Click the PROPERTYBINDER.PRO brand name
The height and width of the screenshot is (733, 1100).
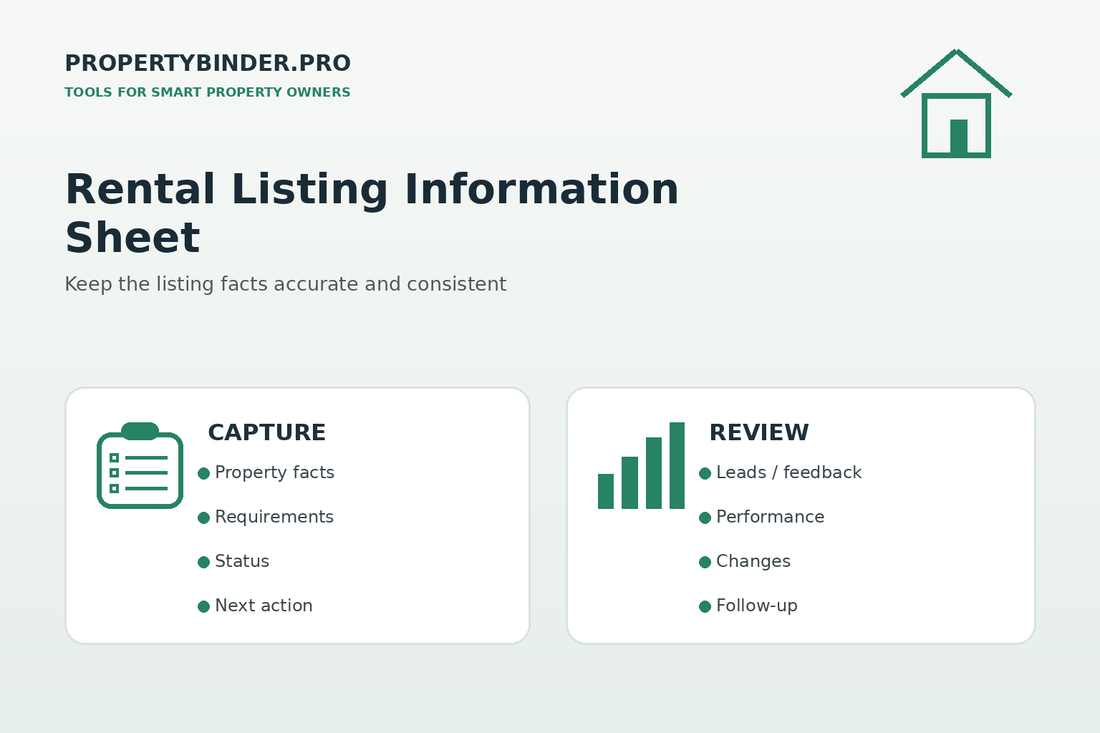pos(208,63)
